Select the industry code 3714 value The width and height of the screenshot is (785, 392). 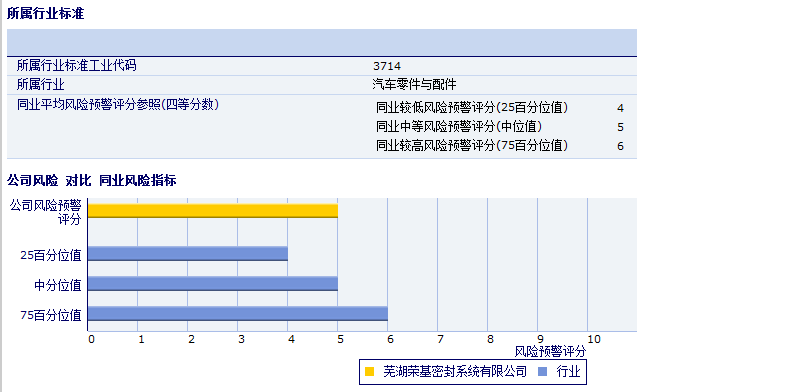pyautogui.click(x=387, y=66)
